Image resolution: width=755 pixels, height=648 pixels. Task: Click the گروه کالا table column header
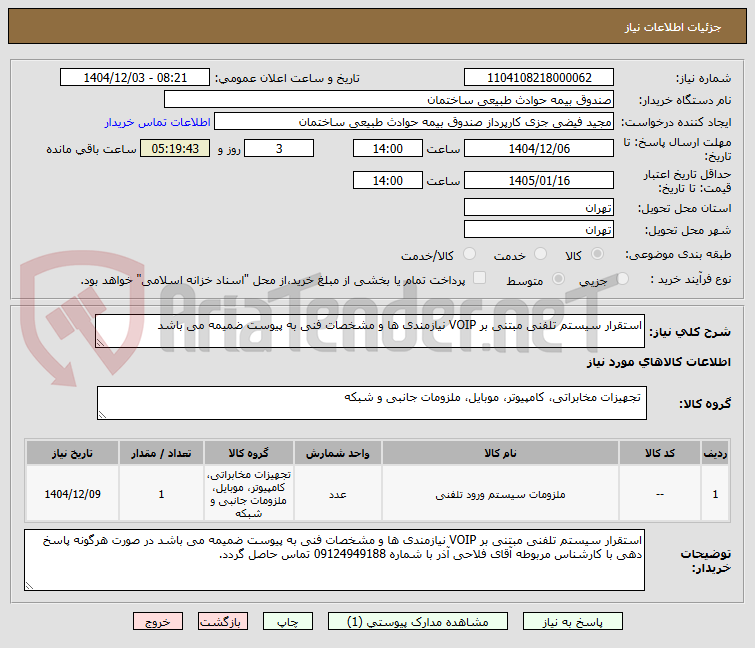click(x=248, y=453)
